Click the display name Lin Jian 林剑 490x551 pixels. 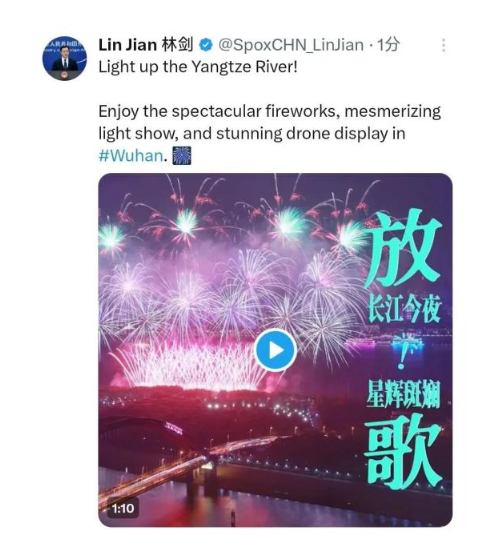click(146, 45)
